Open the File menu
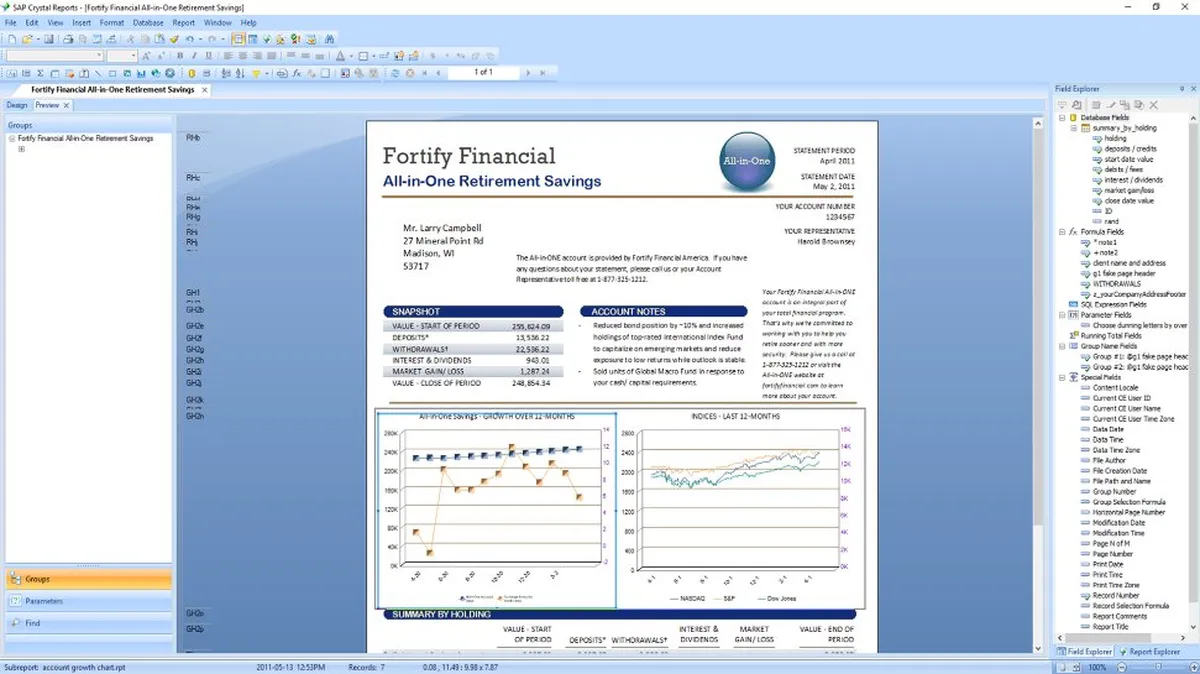This screenshot has height=674, width=1200. pyautogui.click(x=11, y=22)
